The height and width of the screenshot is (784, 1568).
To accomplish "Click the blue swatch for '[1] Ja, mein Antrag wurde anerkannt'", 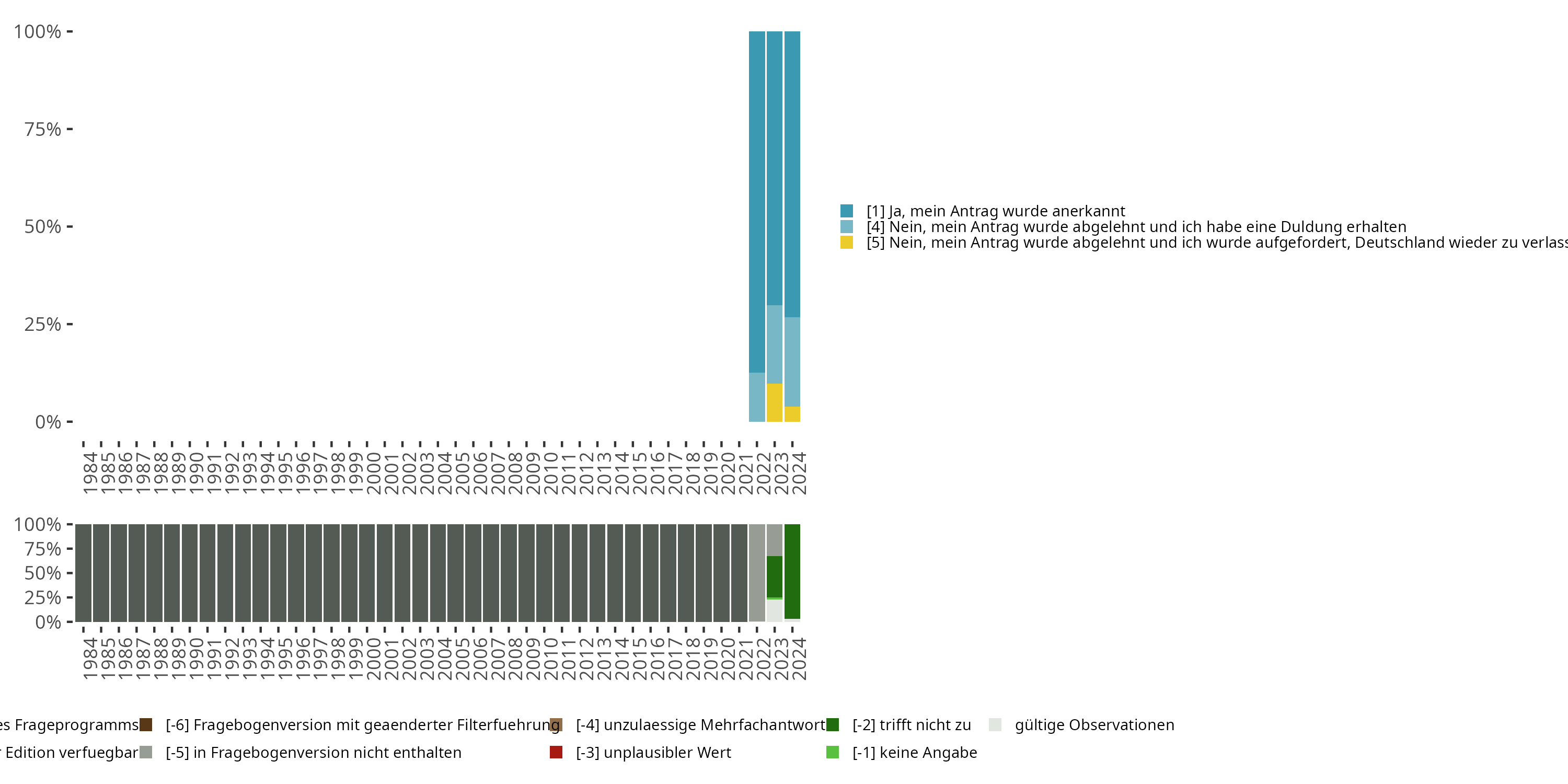I will click(846, 211).
